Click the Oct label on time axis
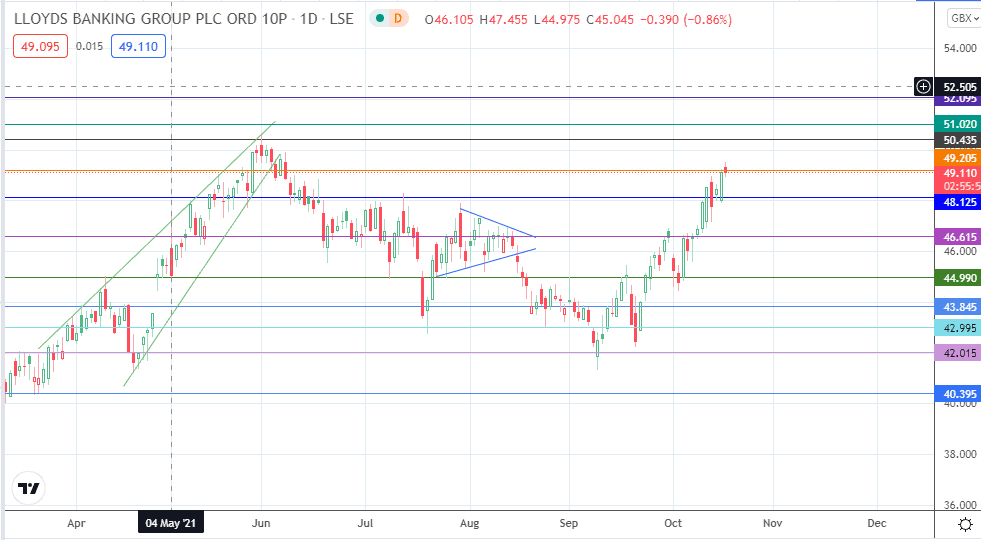 673,523
